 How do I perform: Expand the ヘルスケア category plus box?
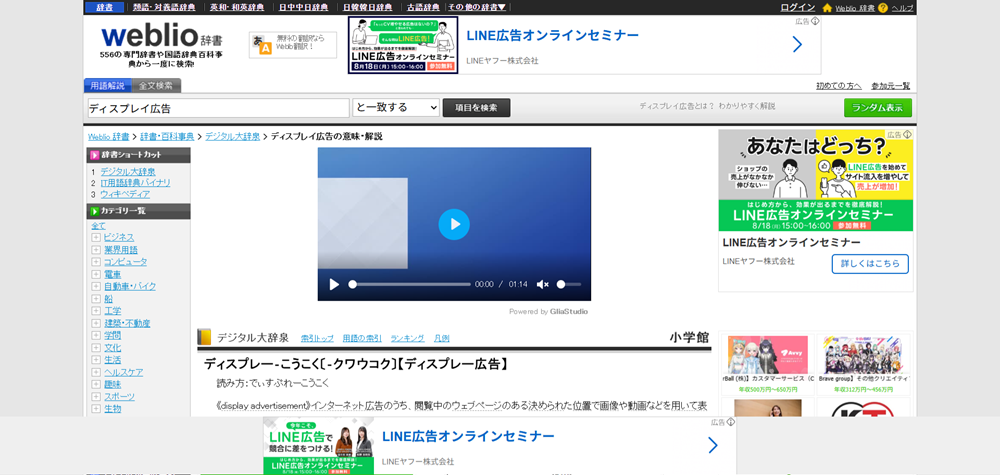click(96, 372)
